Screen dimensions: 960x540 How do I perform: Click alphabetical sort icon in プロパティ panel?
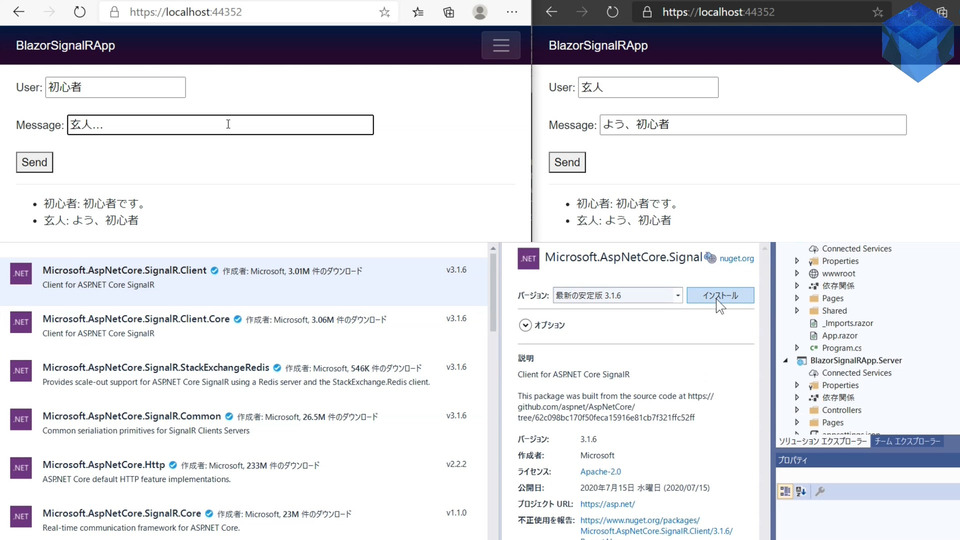click(x=801, y=491)
